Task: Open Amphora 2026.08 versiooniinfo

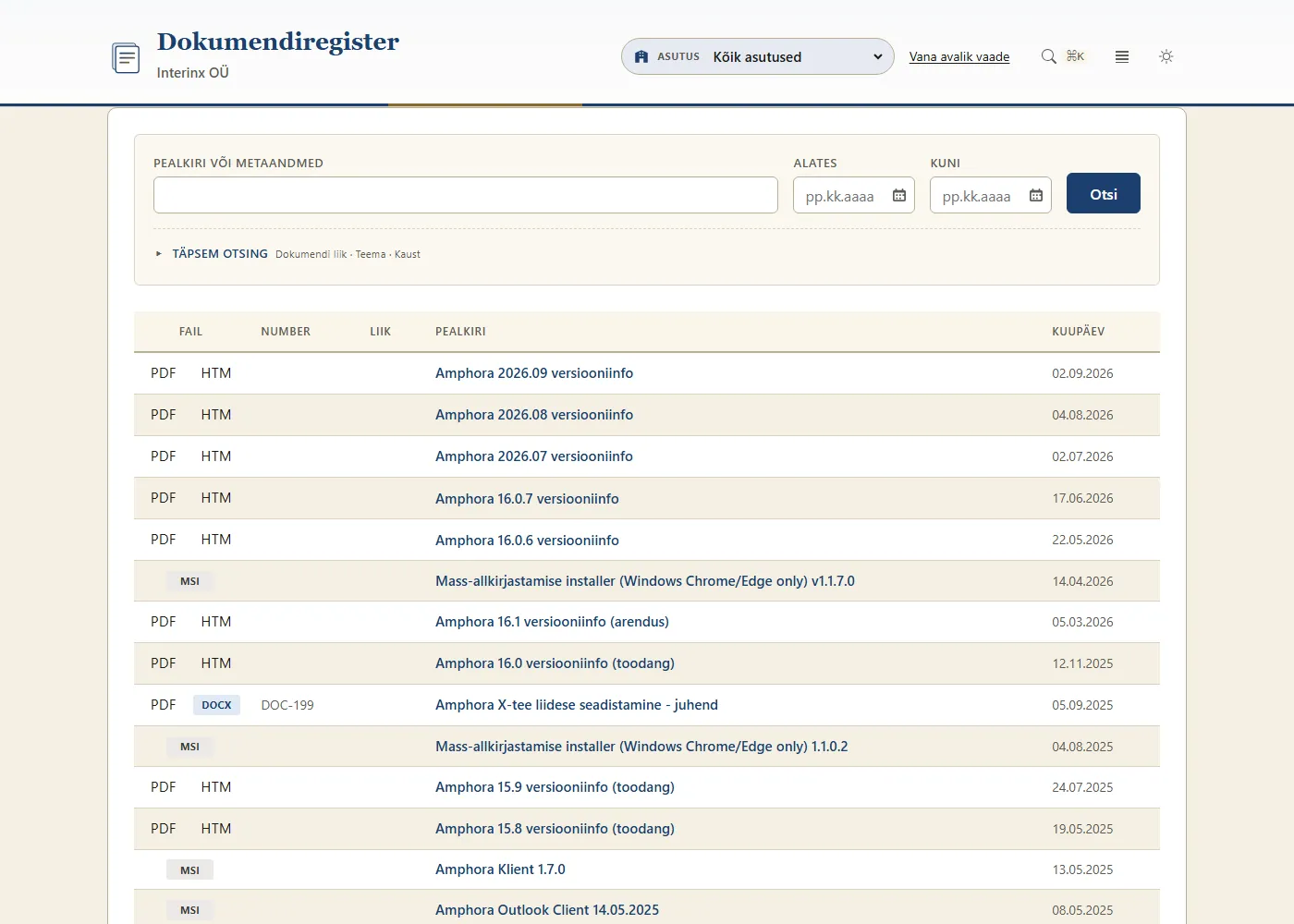Action: (534, 415)
